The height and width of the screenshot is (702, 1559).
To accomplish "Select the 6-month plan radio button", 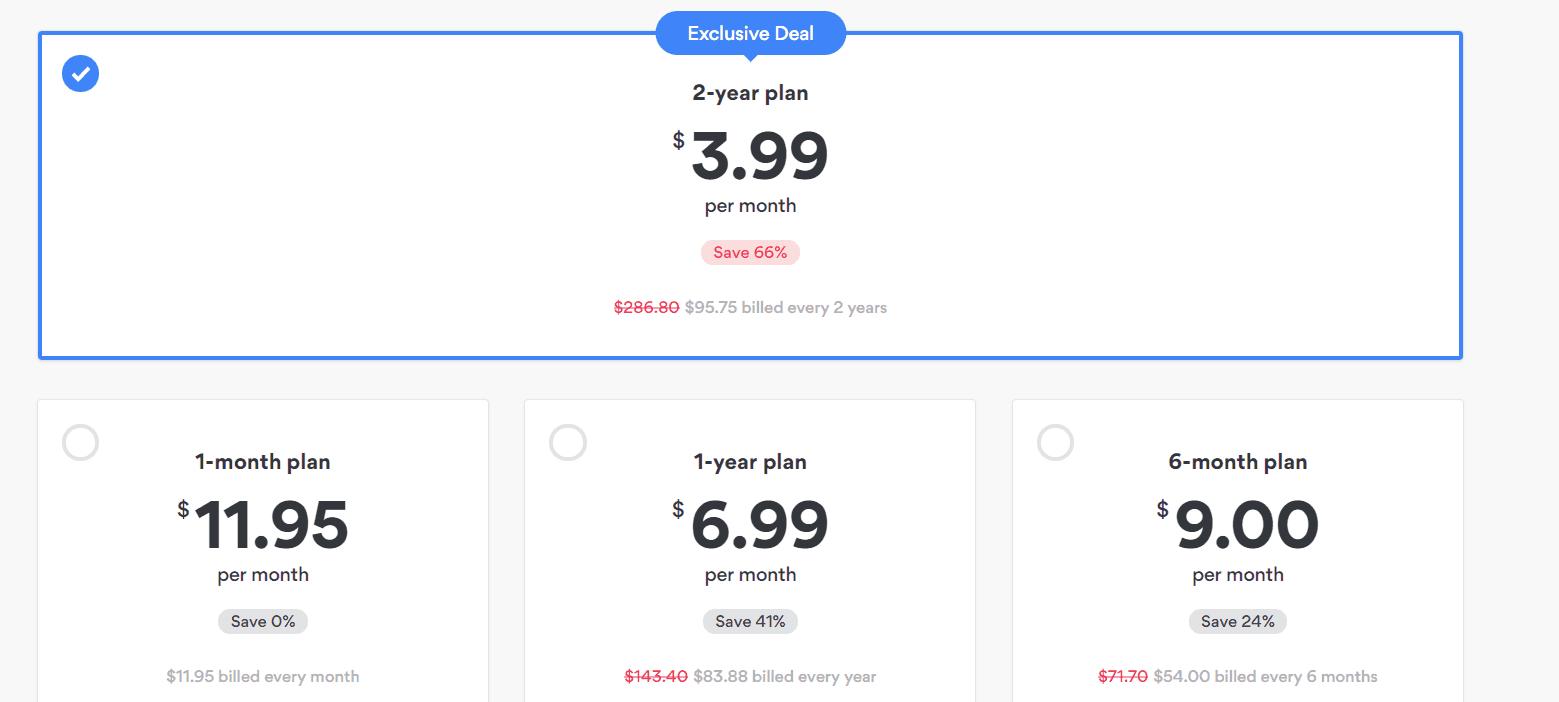I will point(1055,442).
